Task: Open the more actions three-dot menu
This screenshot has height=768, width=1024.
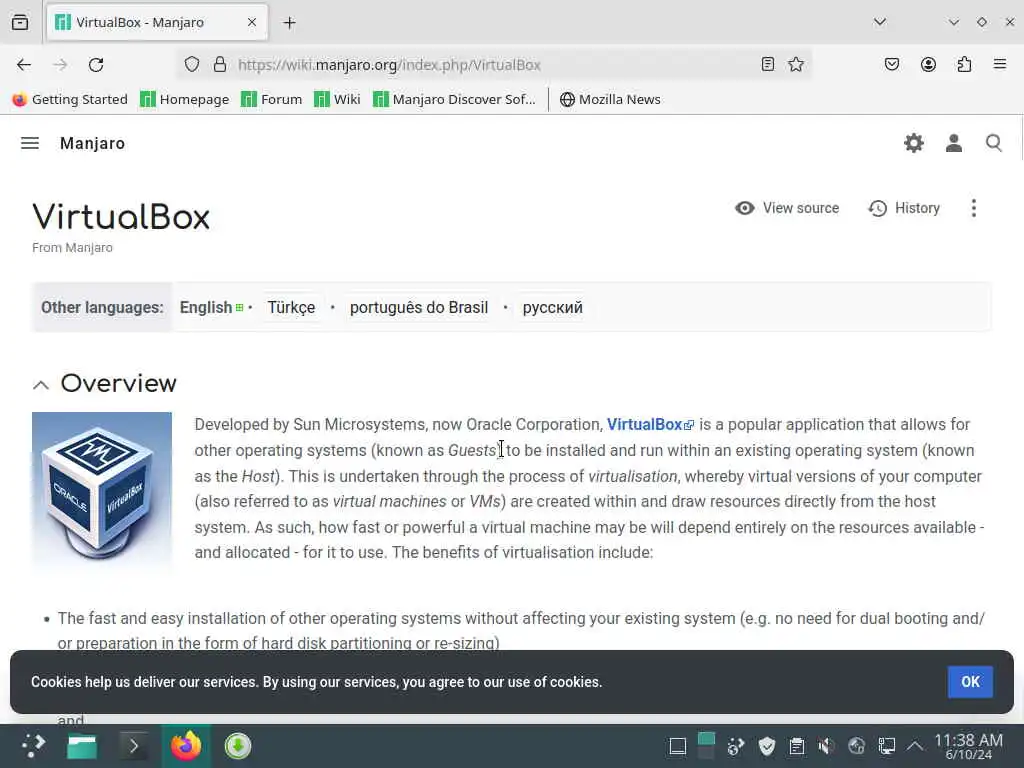Action: click(974, 208)
